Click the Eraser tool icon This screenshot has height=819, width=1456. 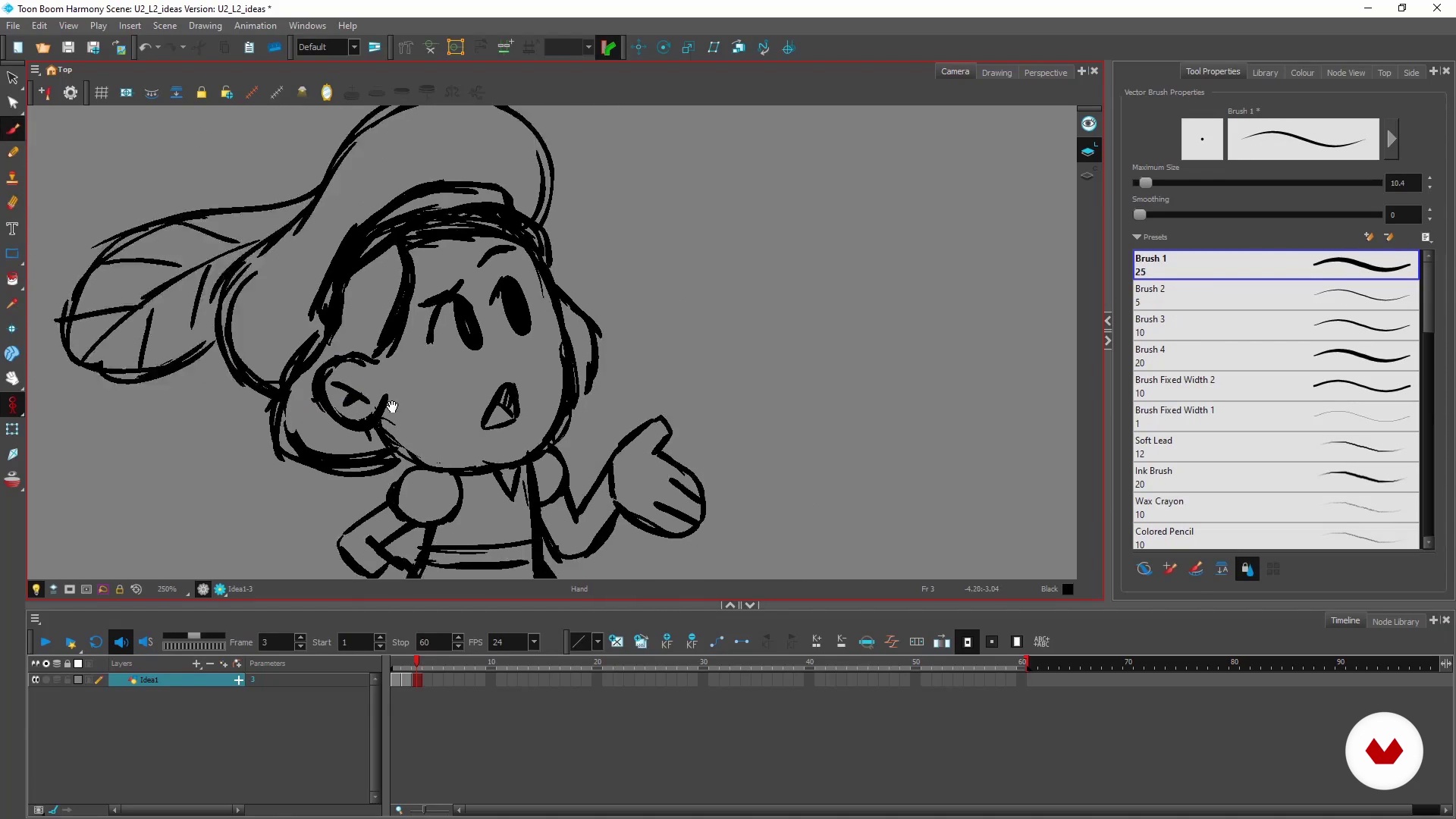[x=12, y=202]
